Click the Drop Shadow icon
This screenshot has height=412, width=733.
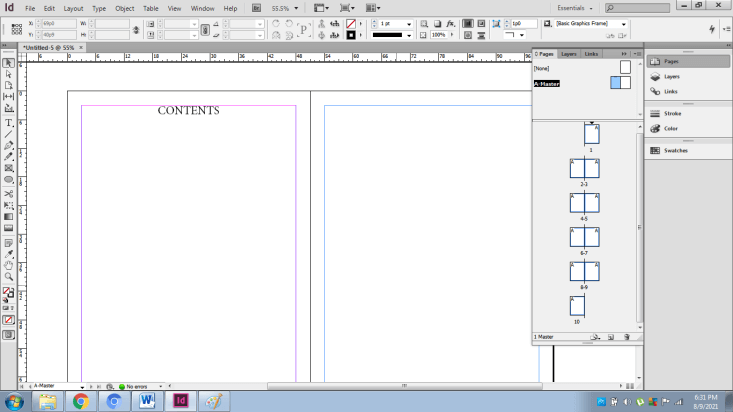[x=437, y=23]
